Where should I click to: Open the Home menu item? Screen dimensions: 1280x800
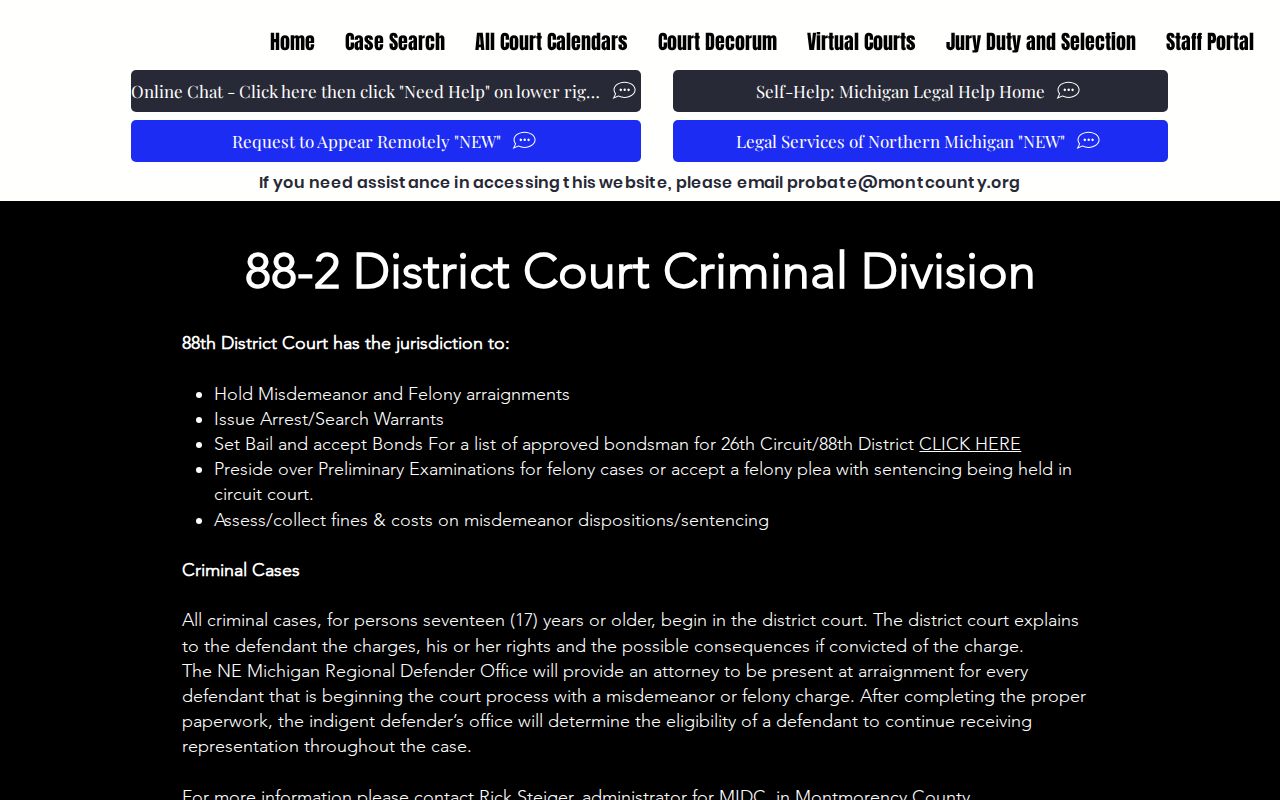point(292,42)
